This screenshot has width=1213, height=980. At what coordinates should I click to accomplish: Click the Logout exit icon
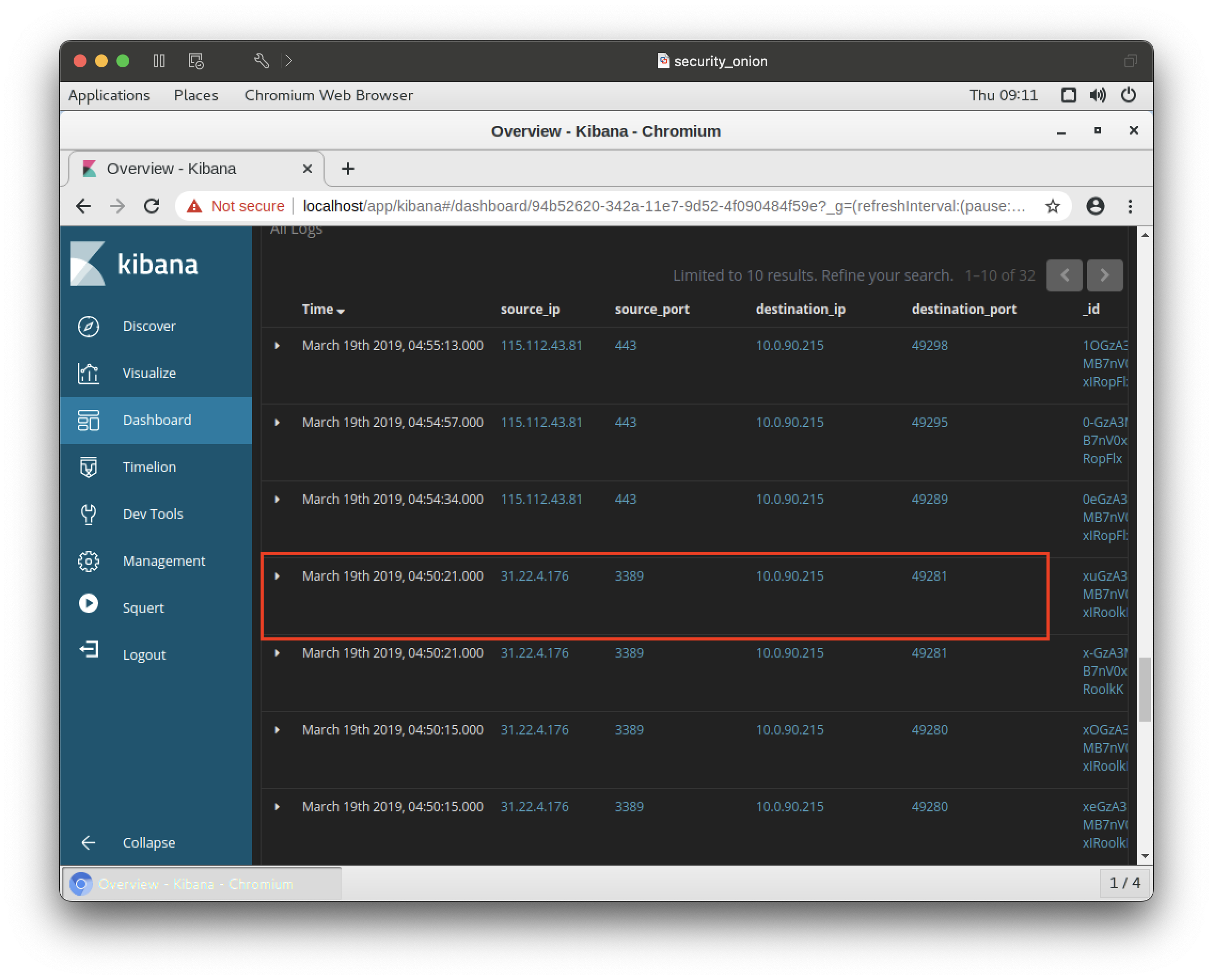coord(89,650)
